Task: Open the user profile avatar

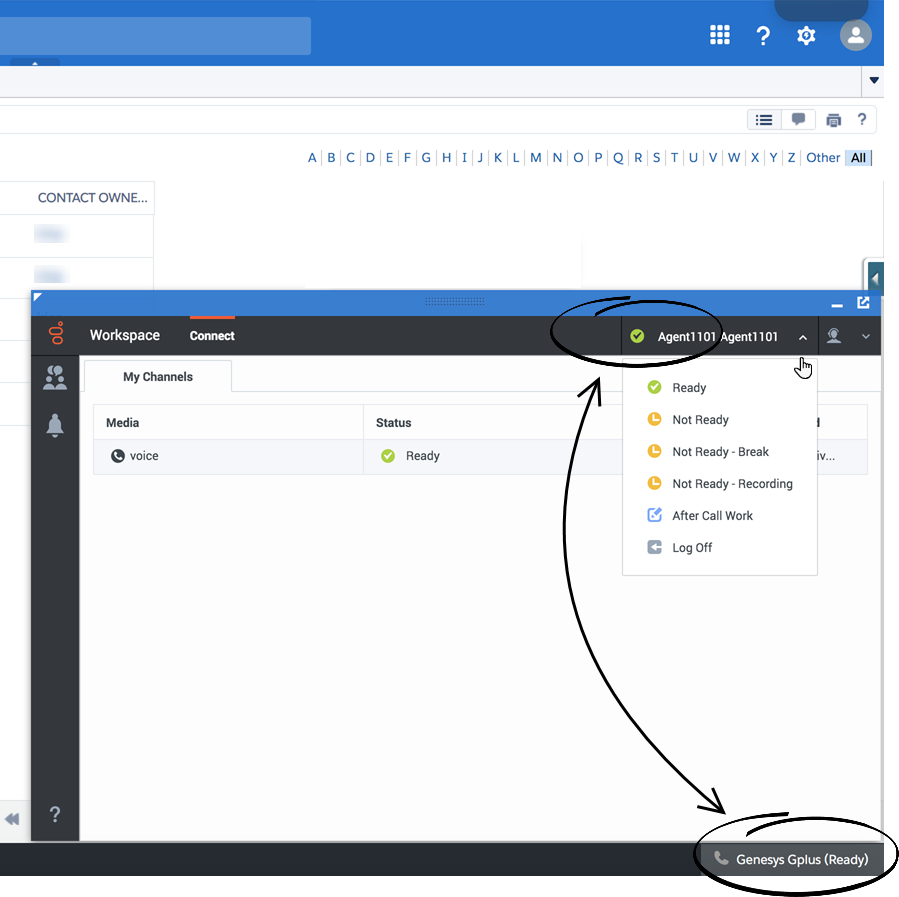Action: [x=855, y=36]
